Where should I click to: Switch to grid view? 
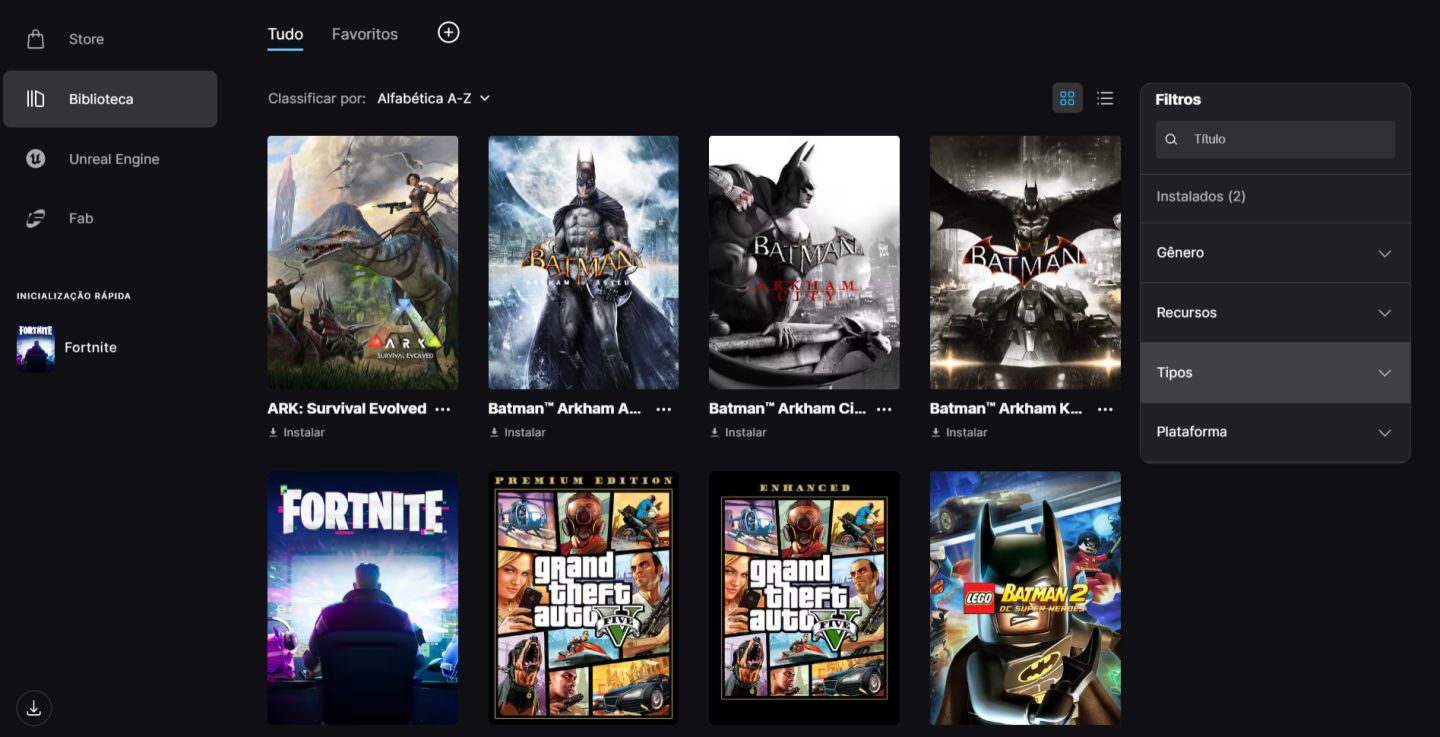[1067, 98]
